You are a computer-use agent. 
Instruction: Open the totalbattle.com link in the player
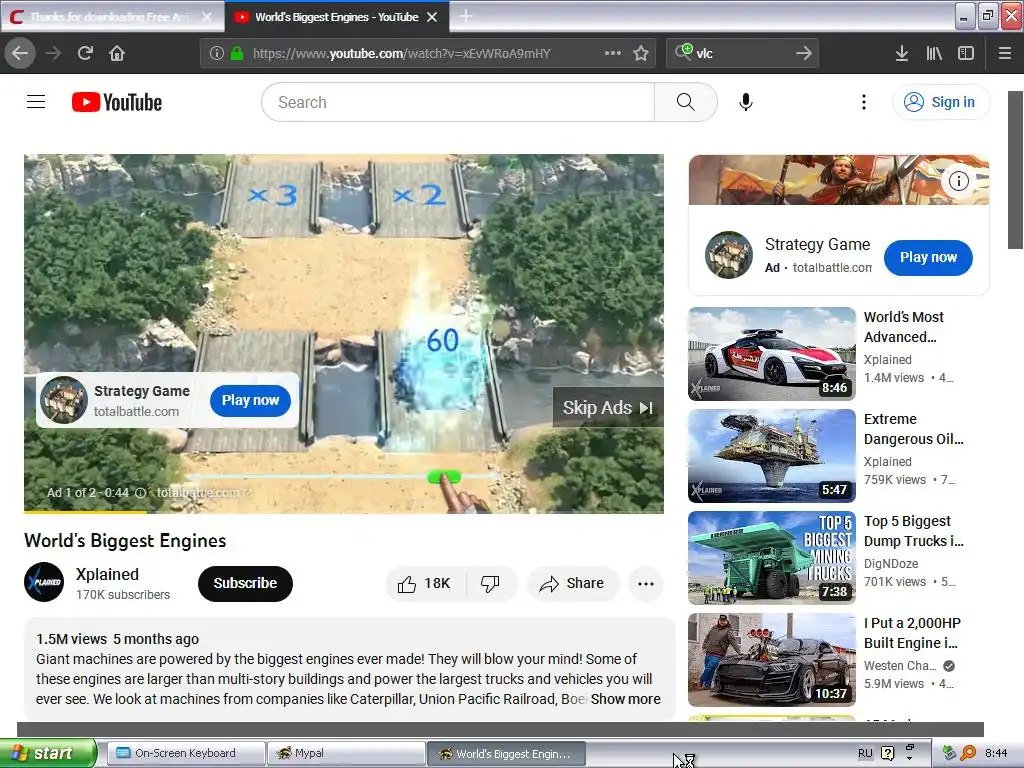(204, 492)
